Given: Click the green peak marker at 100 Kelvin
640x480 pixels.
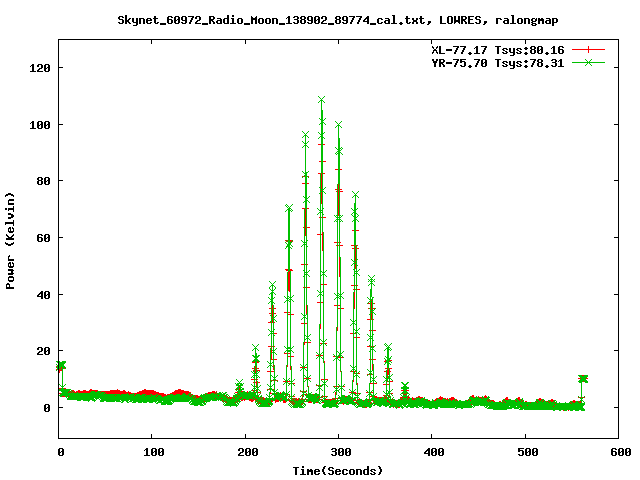Looking at the screenshot, I should pos(338,125).
